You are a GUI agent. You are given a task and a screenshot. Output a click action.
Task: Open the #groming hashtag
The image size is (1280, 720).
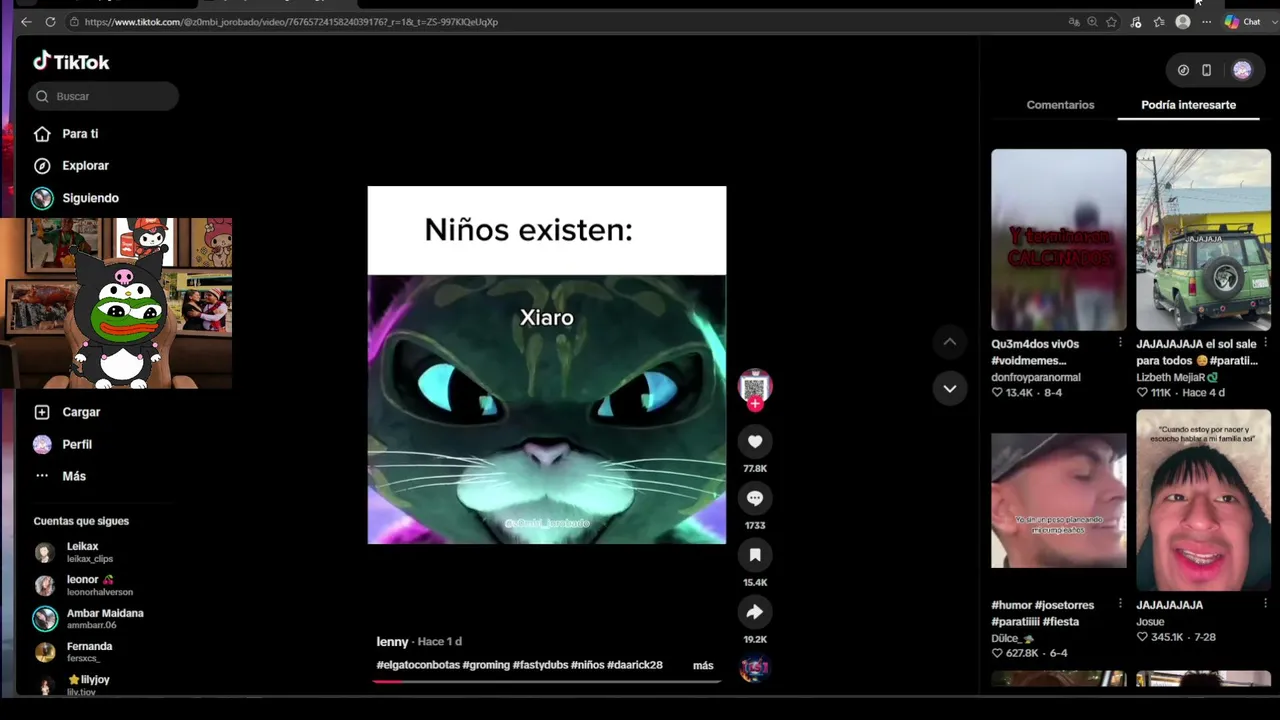[486, 665]
